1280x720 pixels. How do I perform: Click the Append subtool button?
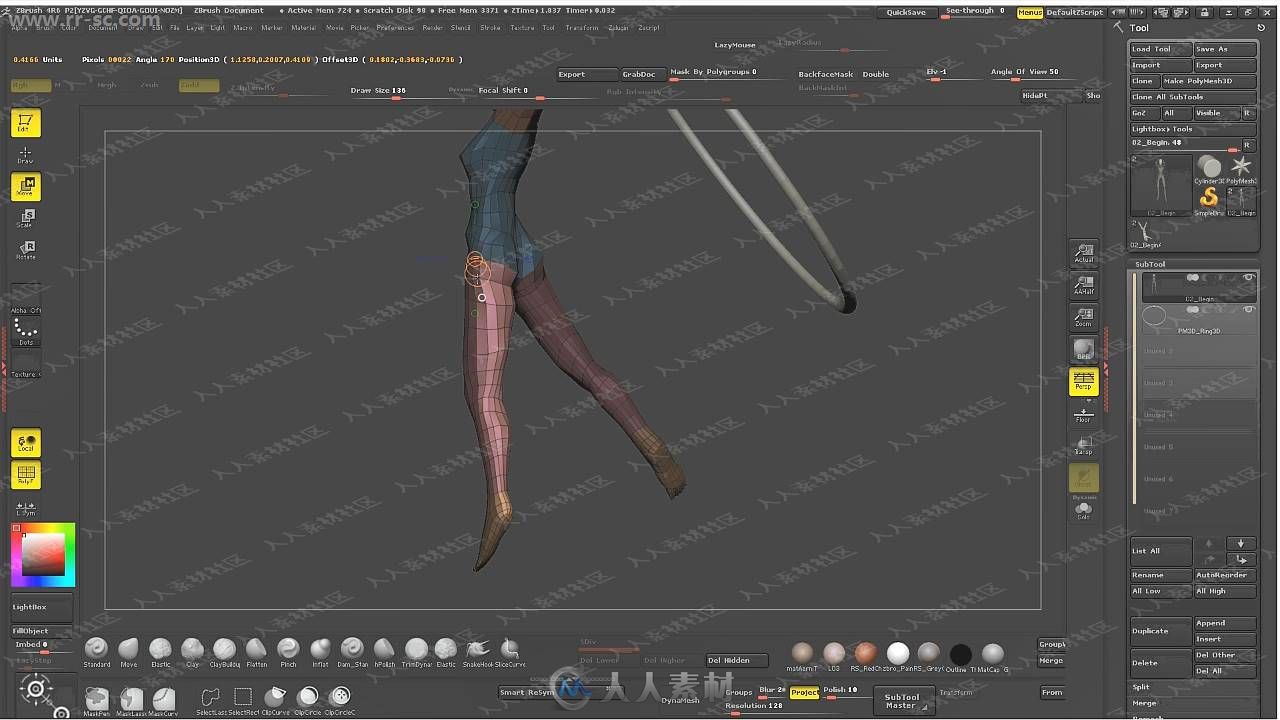coord(1225,623)
